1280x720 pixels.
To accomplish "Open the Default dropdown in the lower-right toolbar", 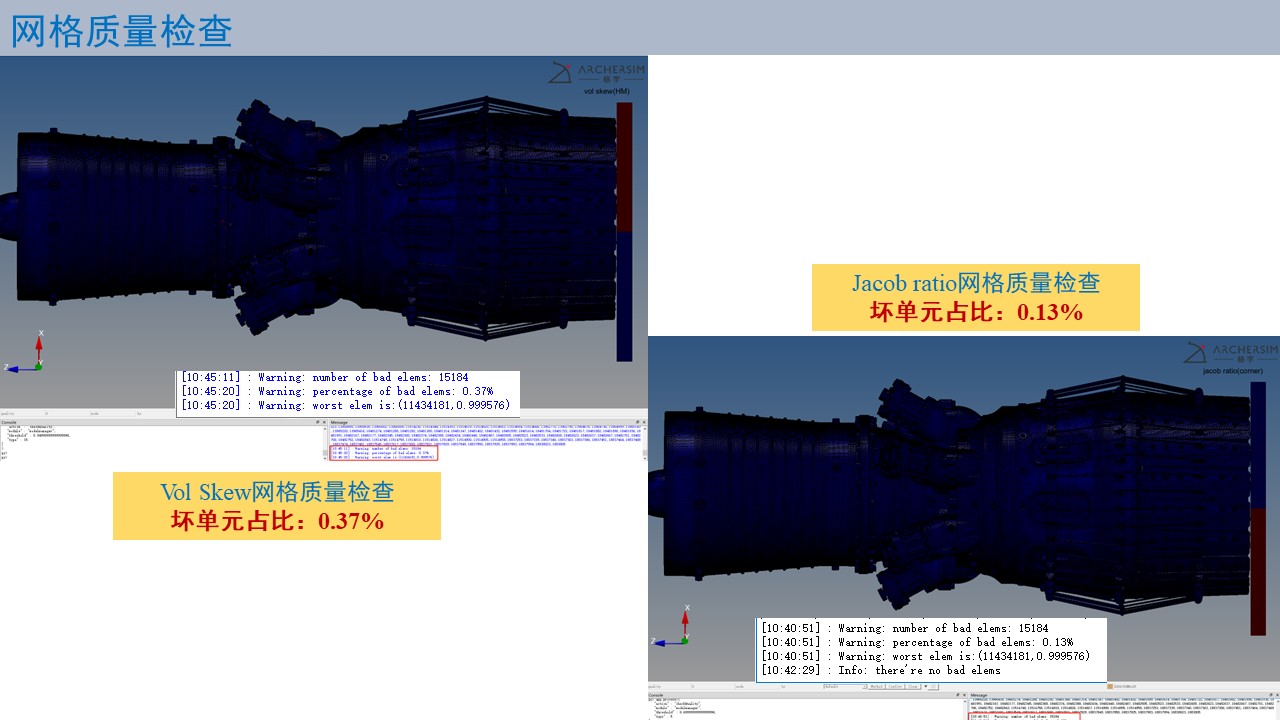I will [x=840, y=686].
